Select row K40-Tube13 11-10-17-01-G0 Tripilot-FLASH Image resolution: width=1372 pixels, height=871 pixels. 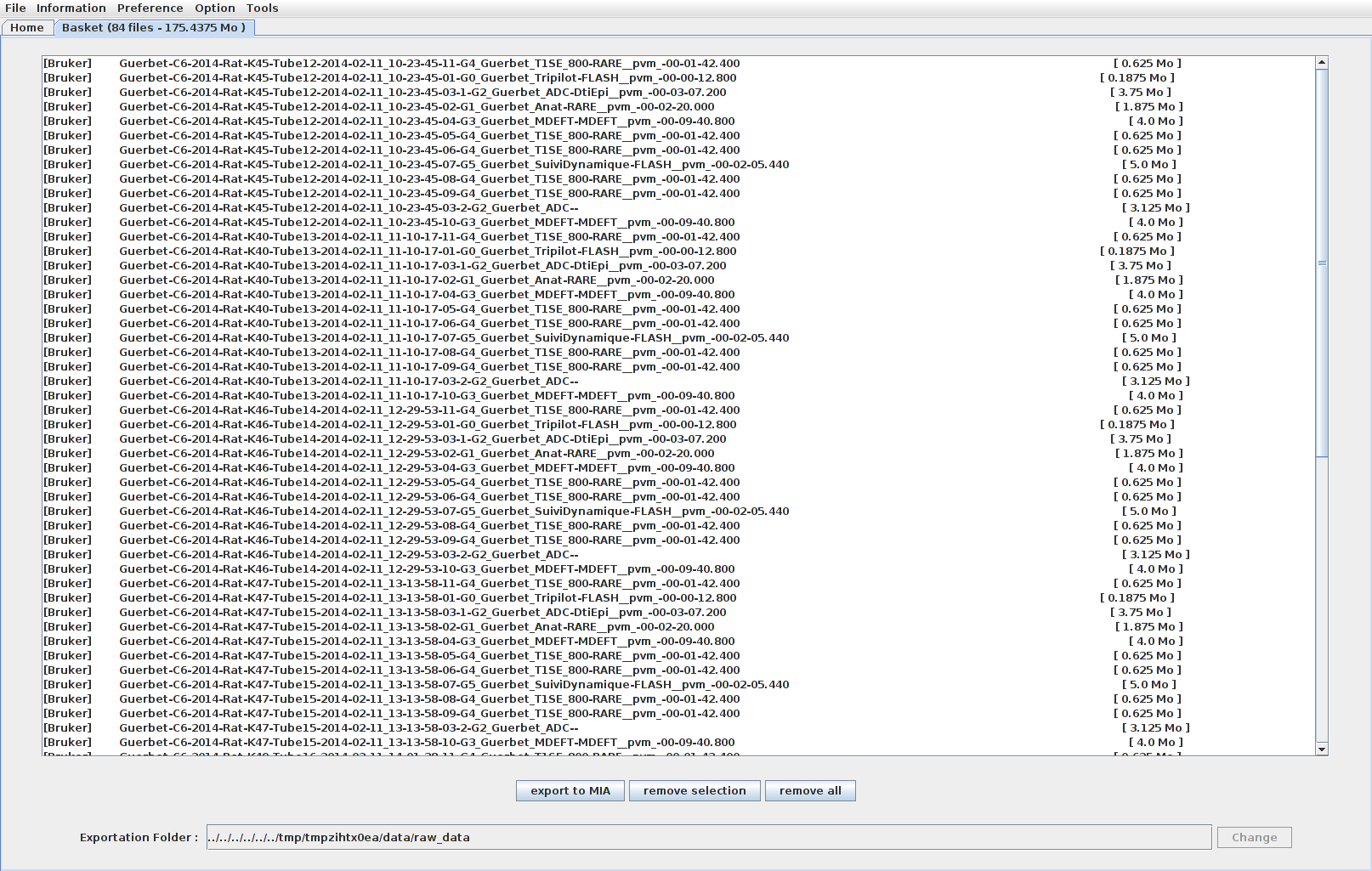[x=678, y=251]
